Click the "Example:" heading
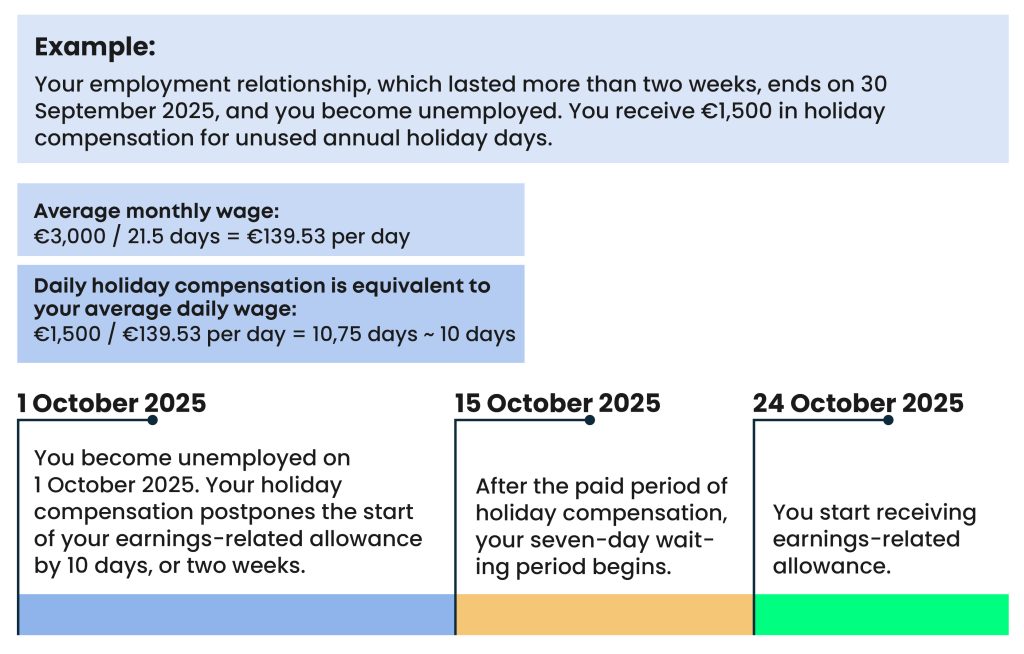This screenshot has height=654, width=1024. click(x=96, y=47)
